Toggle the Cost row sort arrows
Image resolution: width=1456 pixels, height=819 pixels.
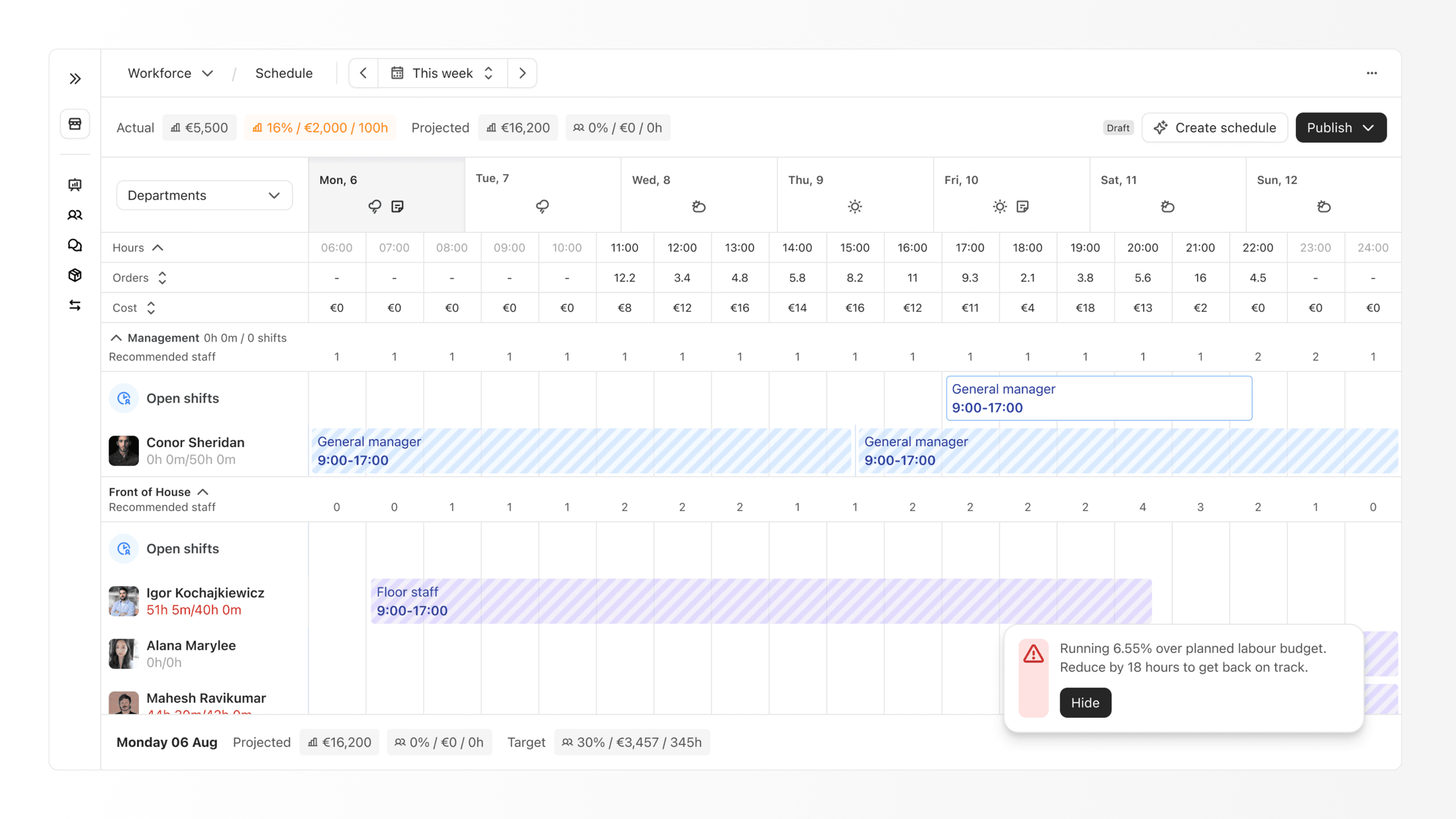pos(151,308)
